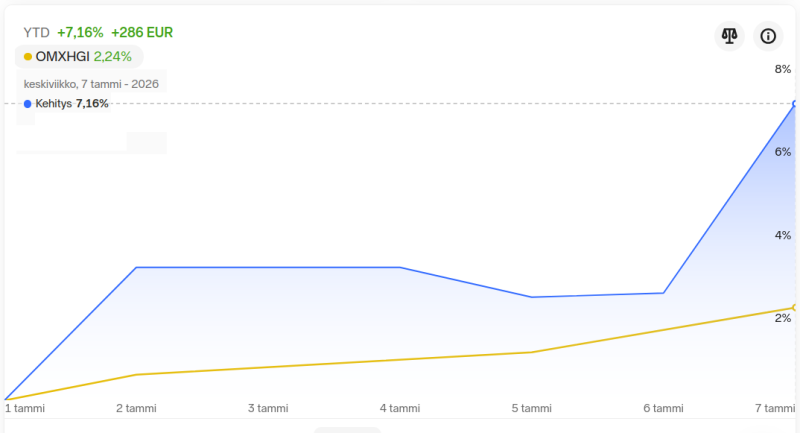Click the 1 tammi axis label

(x=25, y=408)
